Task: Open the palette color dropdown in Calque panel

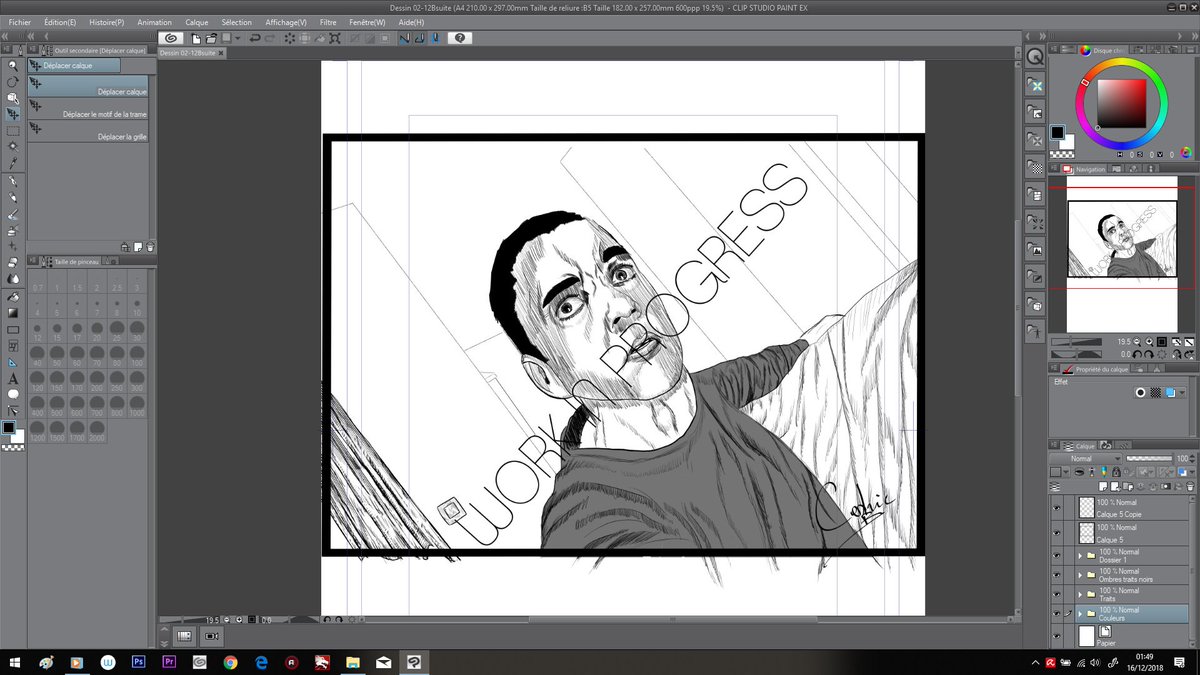Action: point(1067,471)
